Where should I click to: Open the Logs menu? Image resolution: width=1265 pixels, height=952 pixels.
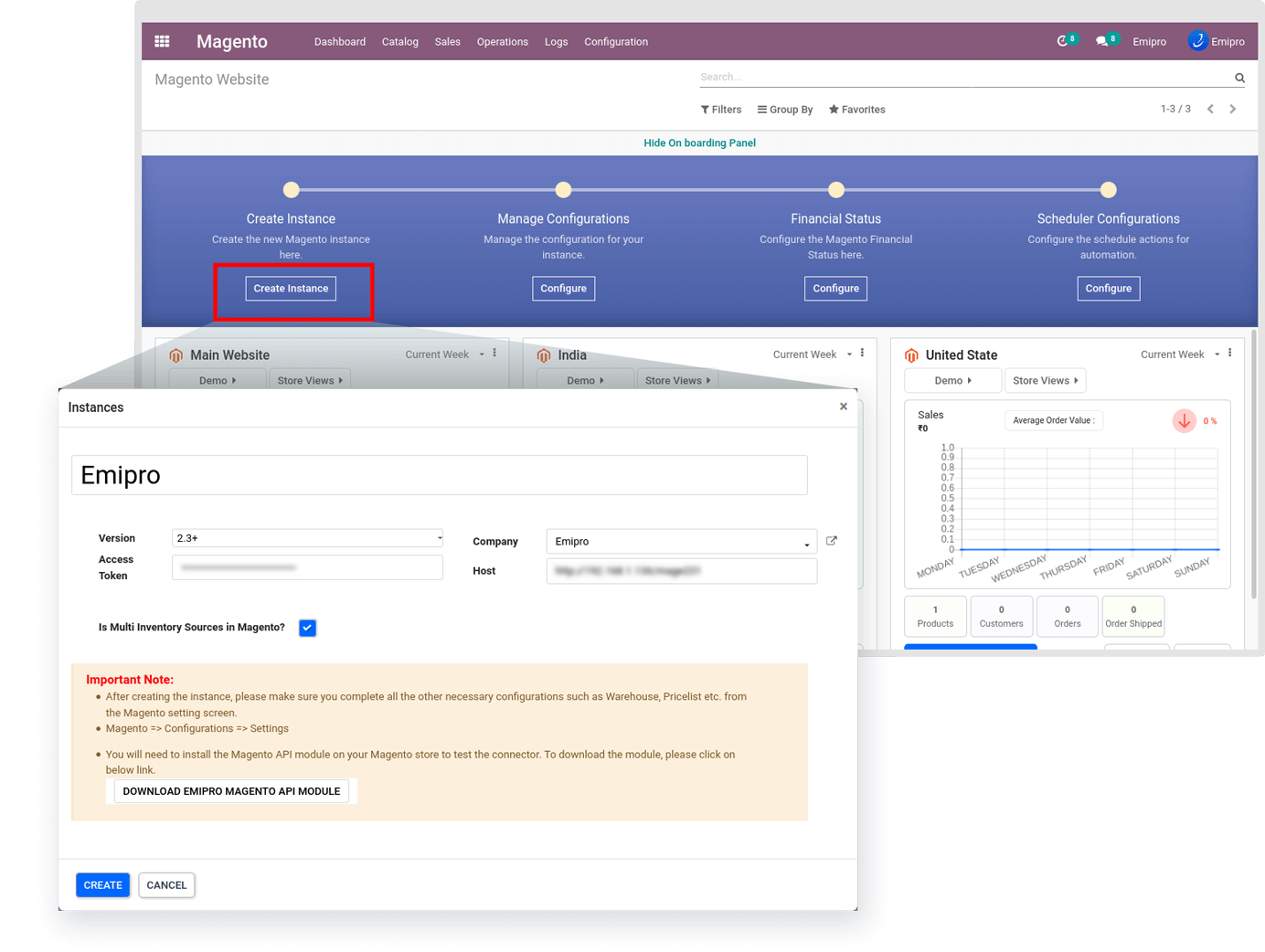556,42
